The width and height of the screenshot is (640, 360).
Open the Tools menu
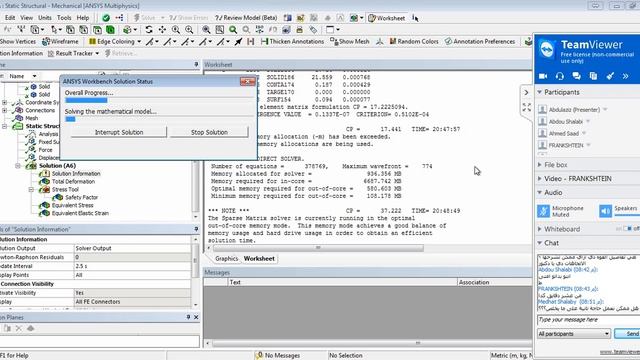click(64, 18)
